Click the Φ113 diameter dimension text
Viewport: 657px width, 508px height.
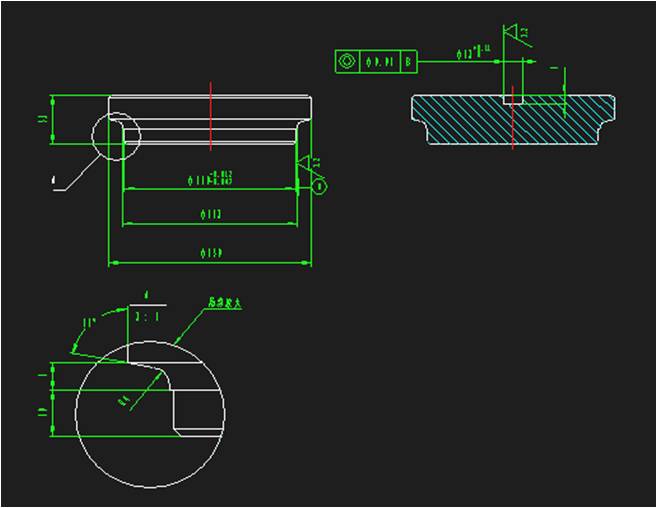211,215
